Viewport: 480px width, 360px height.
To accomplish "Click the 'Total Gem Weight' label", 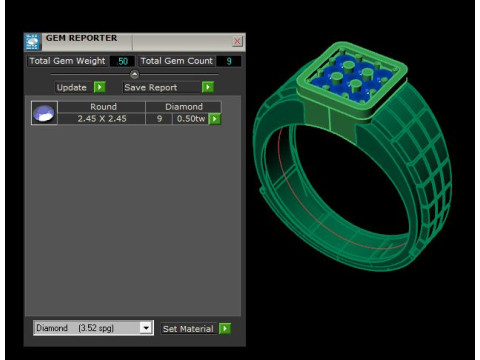I will [x=67, y=61].
